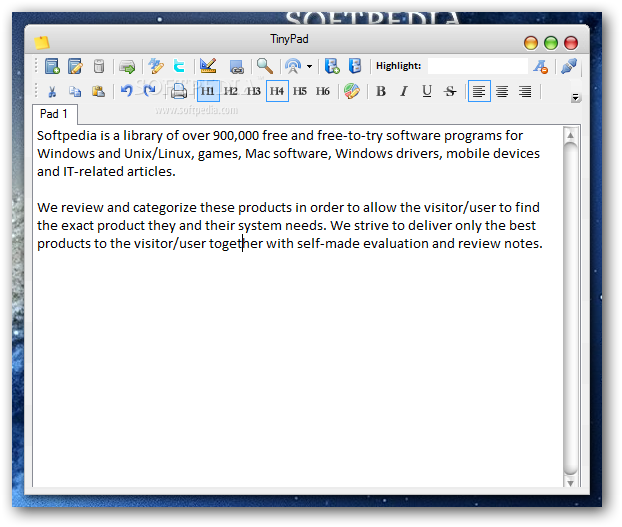
Task: Click the clear highlight 'A' icon
Action: coord(540,66)
